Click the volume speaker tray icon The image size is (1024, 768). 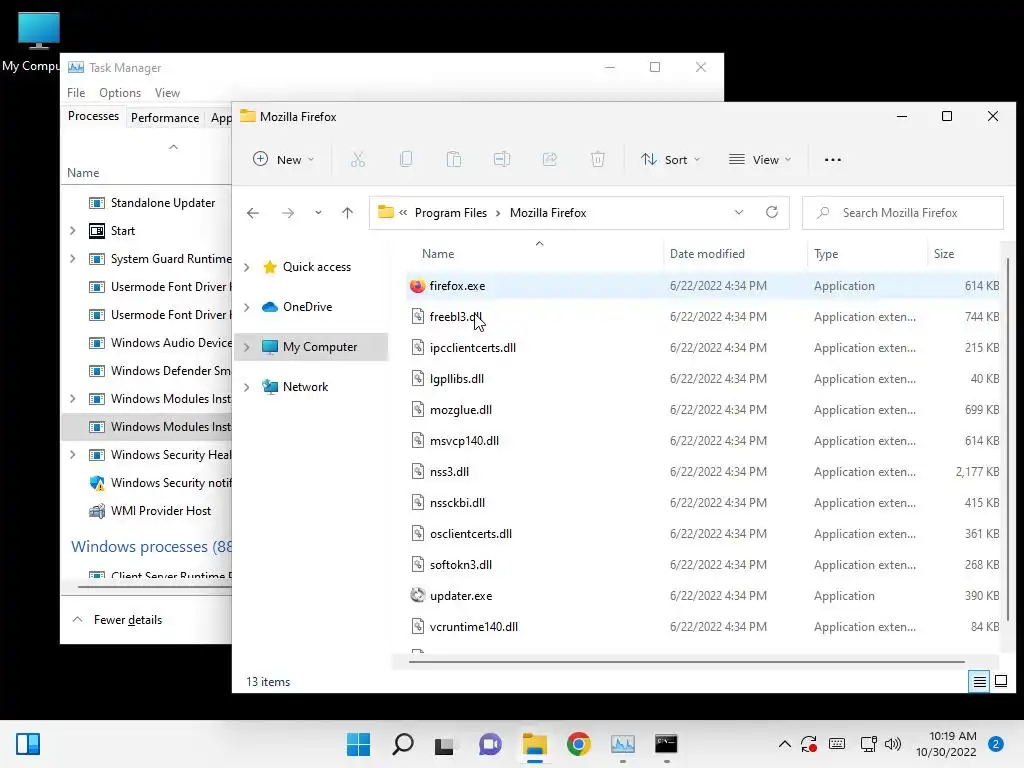click(893, 744)
